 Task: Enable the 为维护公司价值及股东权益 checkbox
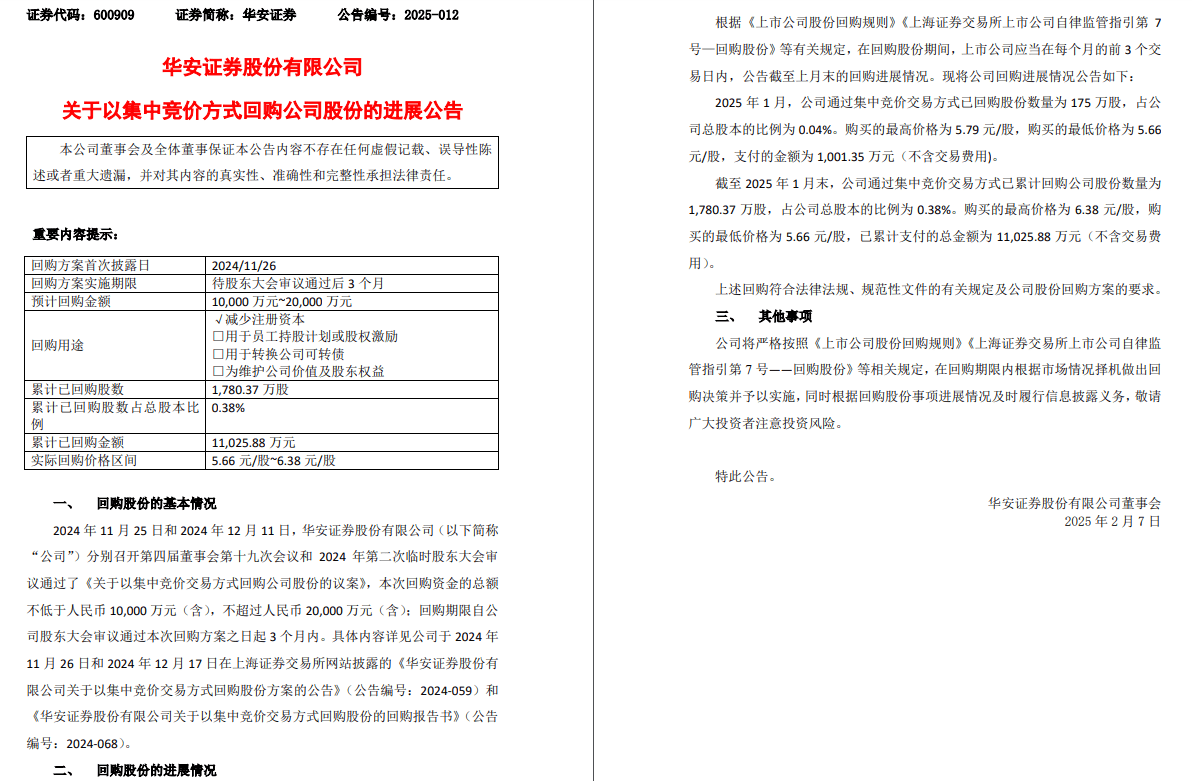point(217,371)
